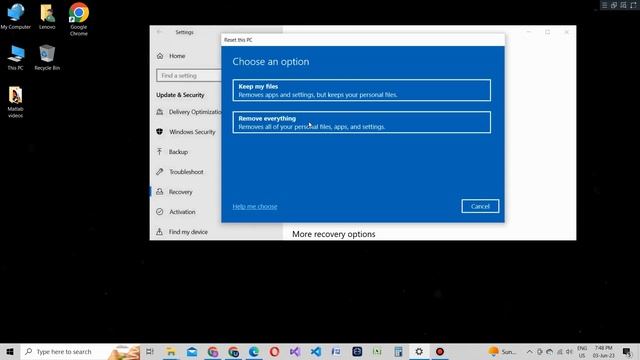The height and width of the screenshot is (360, 640).
Task: Open Opera browser from the taskbar
Action: [x=274, y=351]
